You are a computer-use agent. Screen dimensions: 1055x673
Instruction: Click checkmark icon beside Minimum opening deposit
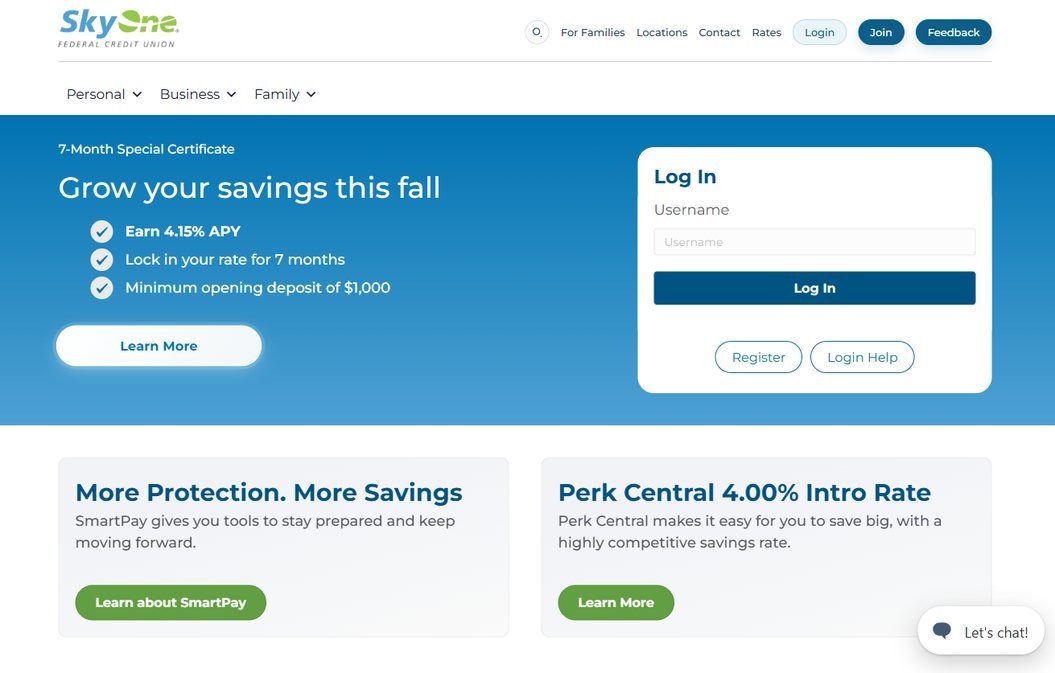(102, 288)
